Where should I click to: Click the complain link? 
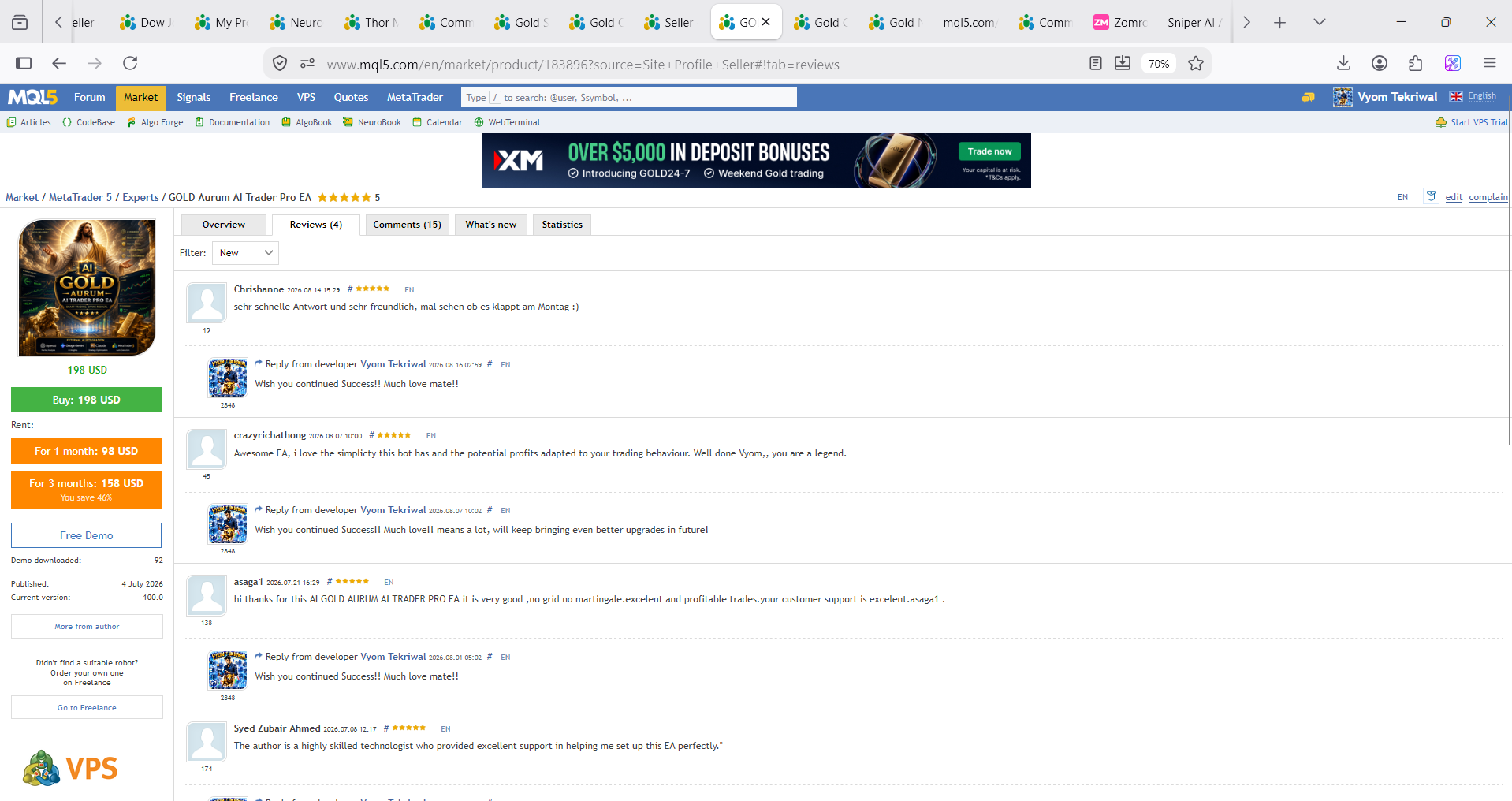(1488, 197)
